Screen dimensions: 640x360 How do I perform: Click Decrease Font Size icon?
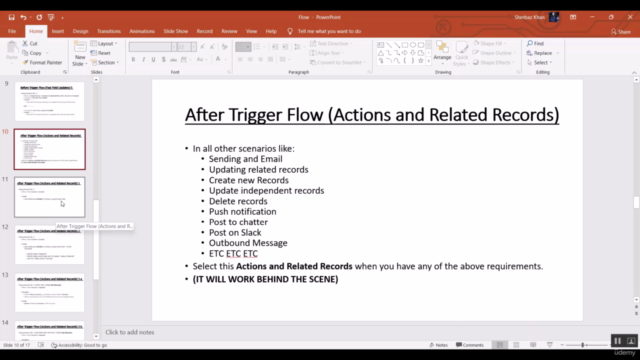point(212,47)
